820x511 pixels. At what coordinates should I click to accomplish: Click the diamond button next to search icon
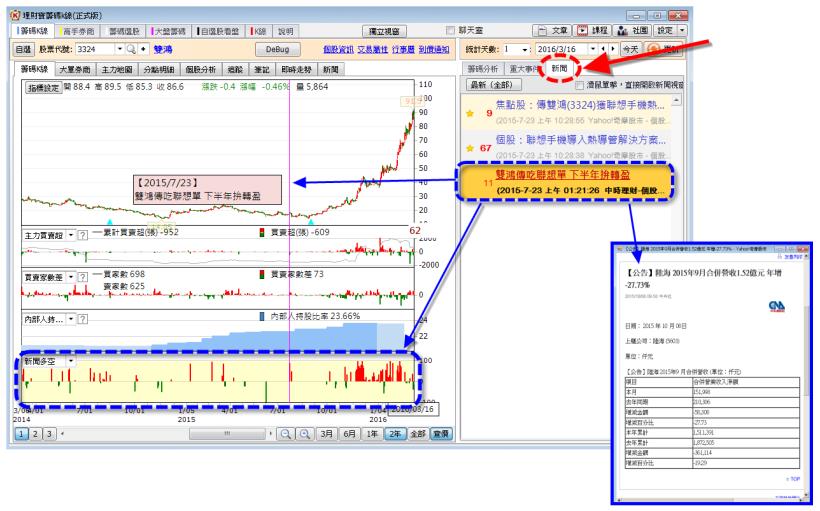[143, 49]
